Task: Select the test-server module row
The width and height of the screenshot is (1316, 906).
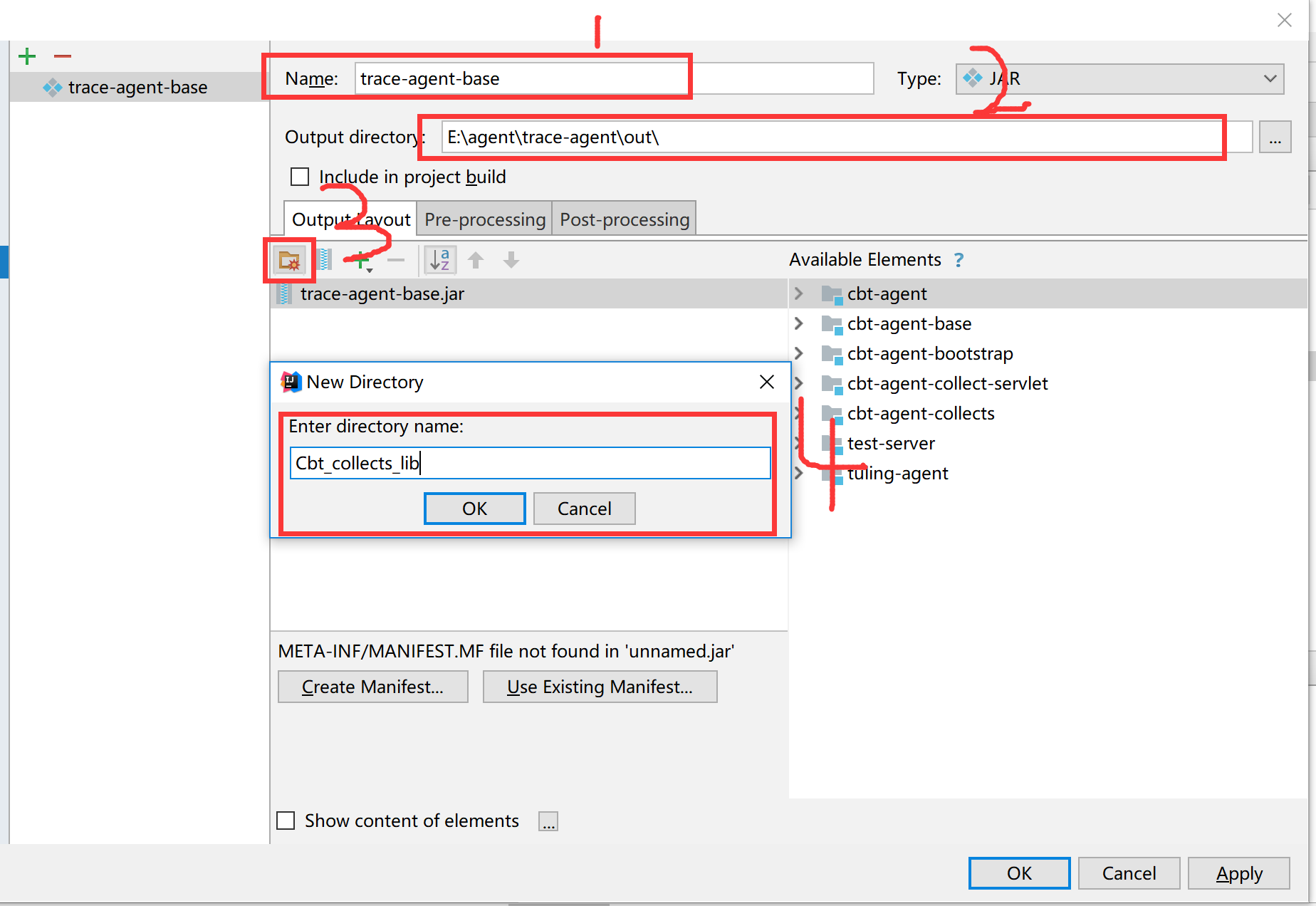Action: click(x=1048, y=443)
